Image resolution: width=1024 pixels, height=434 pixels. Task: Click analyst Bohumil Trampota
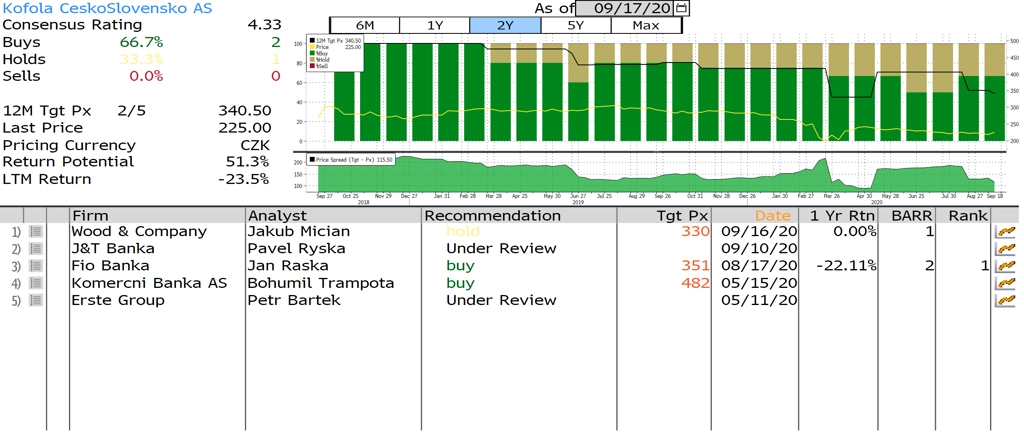tap(321, 283)
